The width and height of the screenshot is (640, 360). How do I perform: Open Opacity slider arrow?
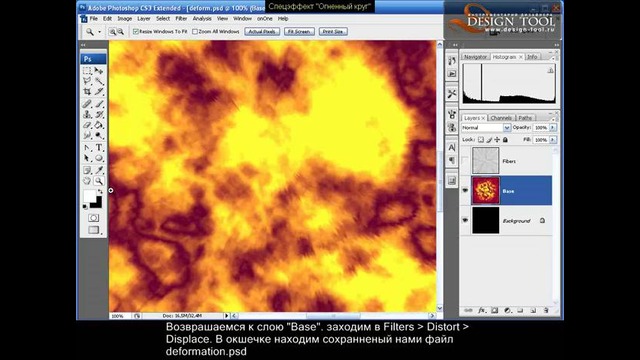click(553, 128)
